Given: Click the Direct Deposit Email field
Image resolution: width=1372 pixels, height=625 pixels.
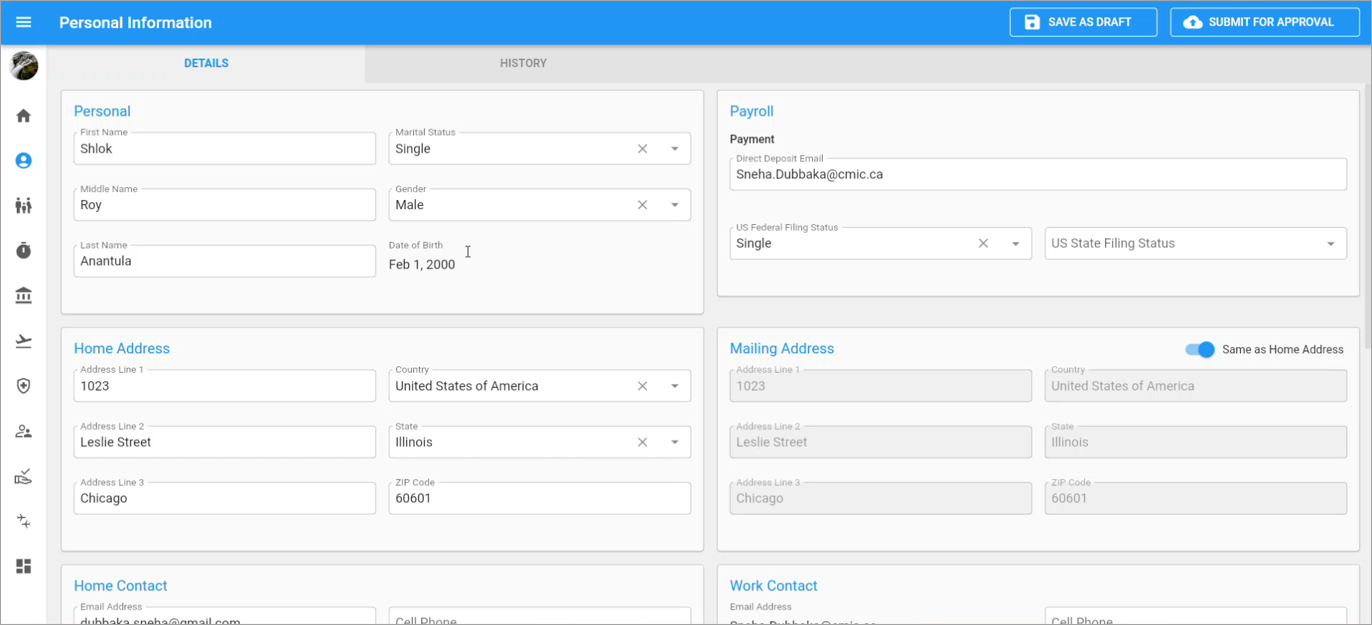Looking at the screenshot, I should [1038, 174].
